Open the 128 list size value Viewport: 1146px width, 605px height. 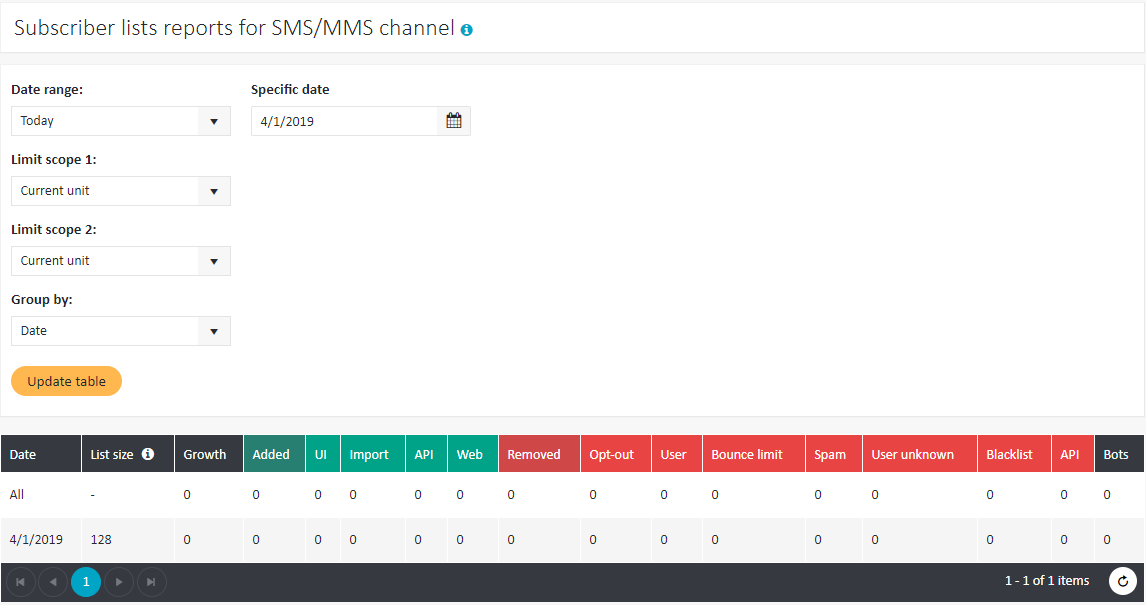[101, 540]
